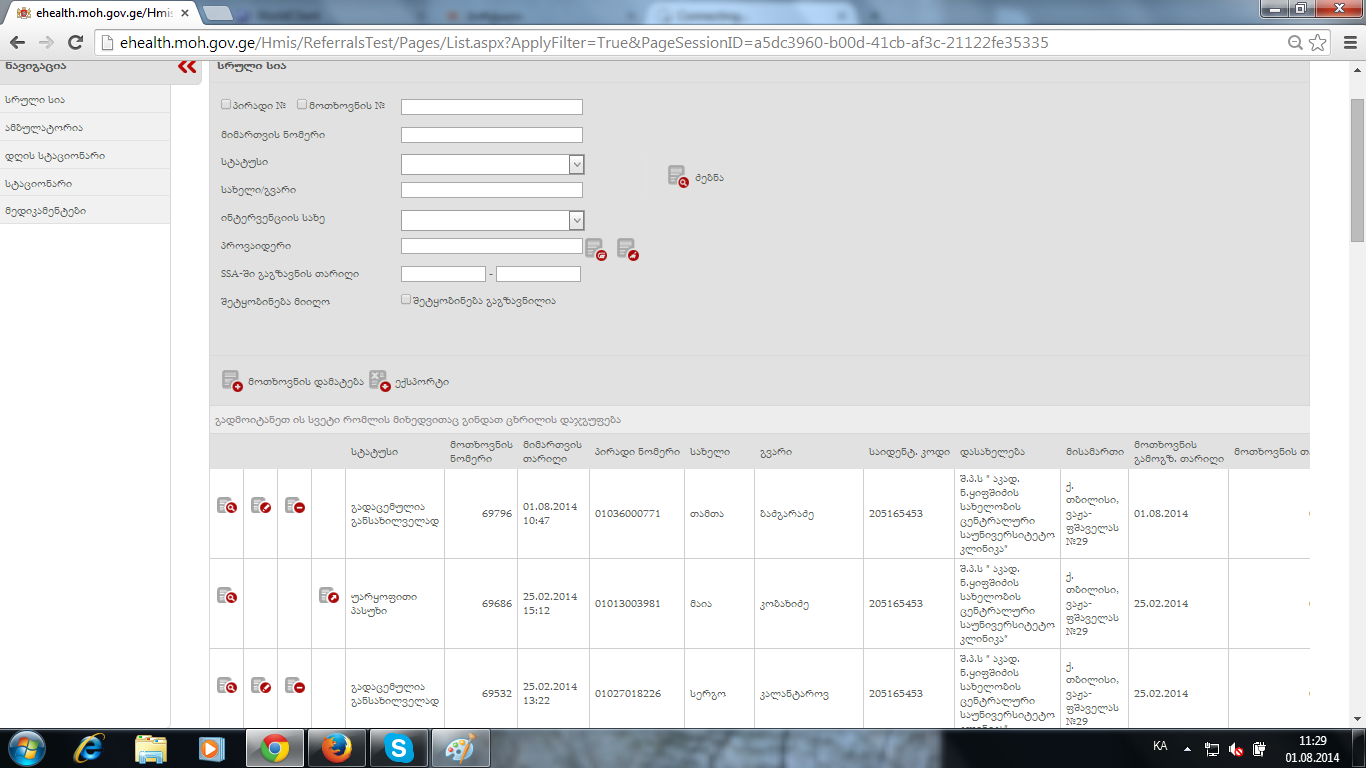Expand the ინტერვენციის სახე dropdown
1366x768 pixels.
576,221
